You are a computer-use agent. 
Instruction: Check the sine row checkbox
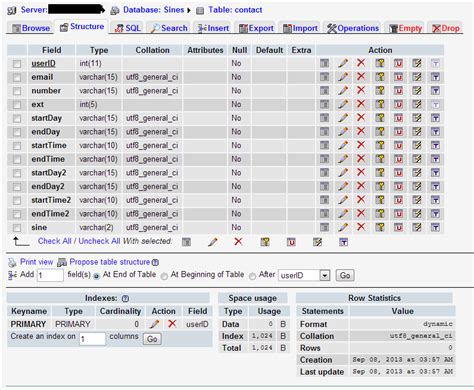[x=17, y=228]
